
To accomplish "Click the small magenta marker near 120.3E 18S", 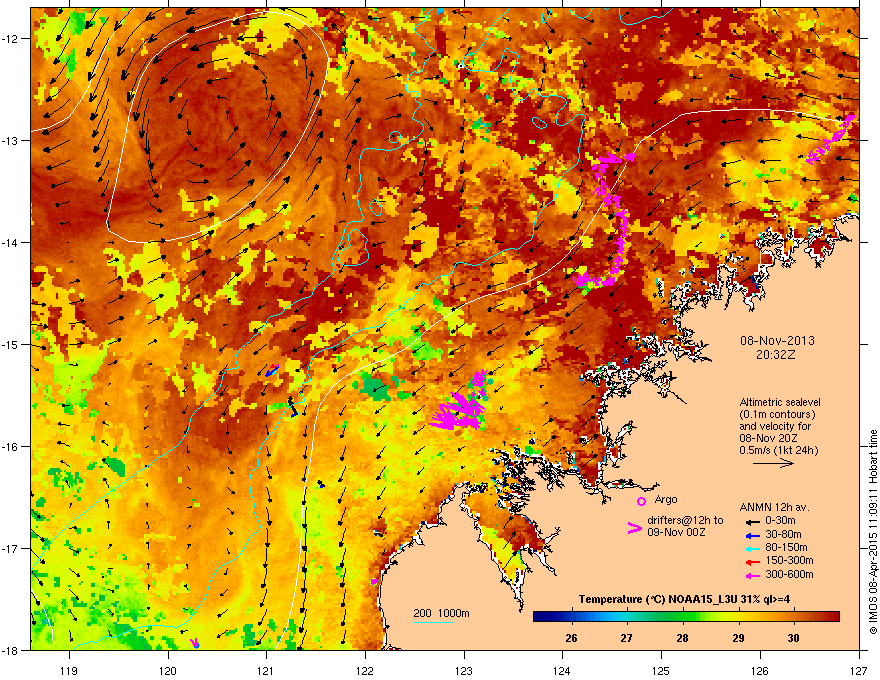I will [195, 642].
